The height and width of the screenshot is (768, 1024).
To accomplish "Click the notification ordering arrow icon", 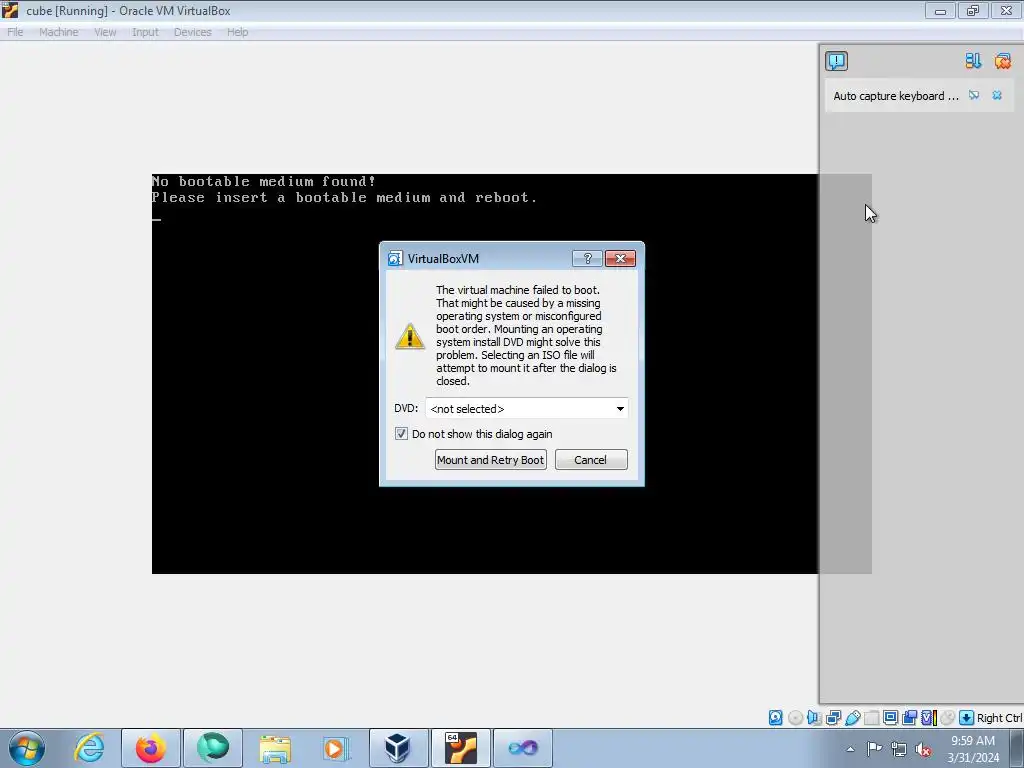I will 973,61.
